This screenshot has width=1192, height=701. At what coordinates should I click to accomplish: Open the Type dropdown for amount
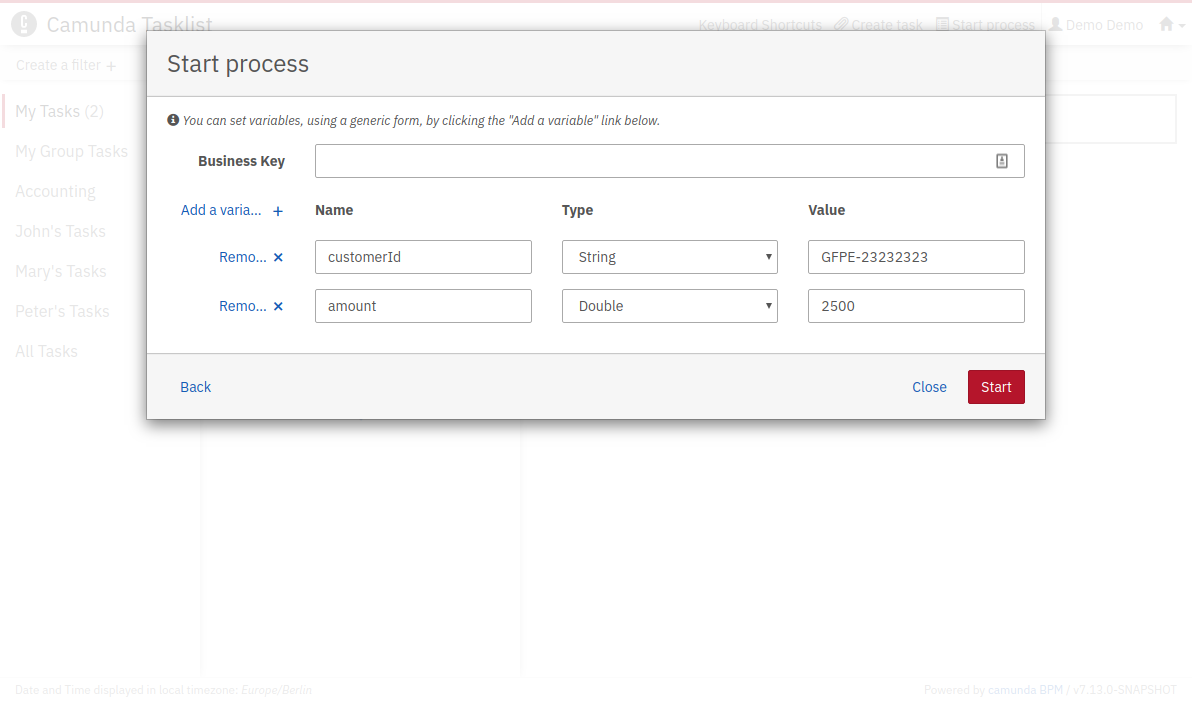pos(670,306)
